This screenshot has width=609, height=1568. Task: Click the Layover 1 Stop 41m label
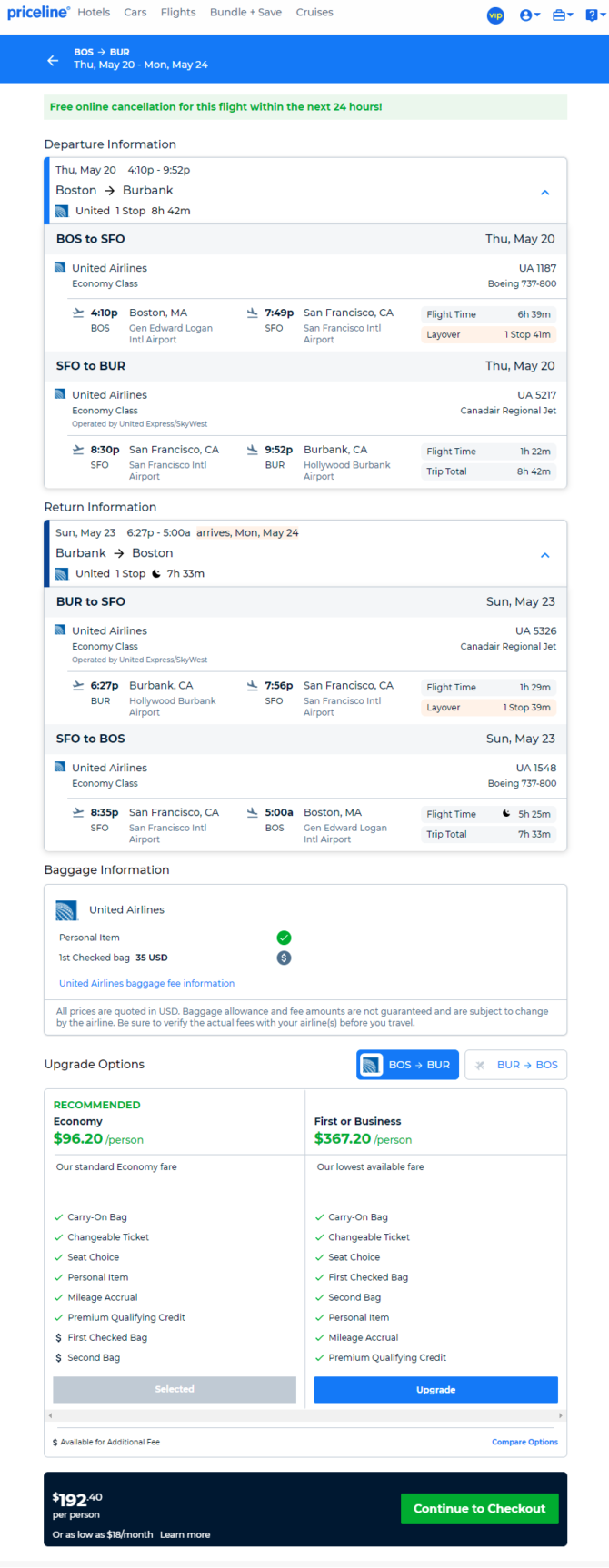coord(489,335)
